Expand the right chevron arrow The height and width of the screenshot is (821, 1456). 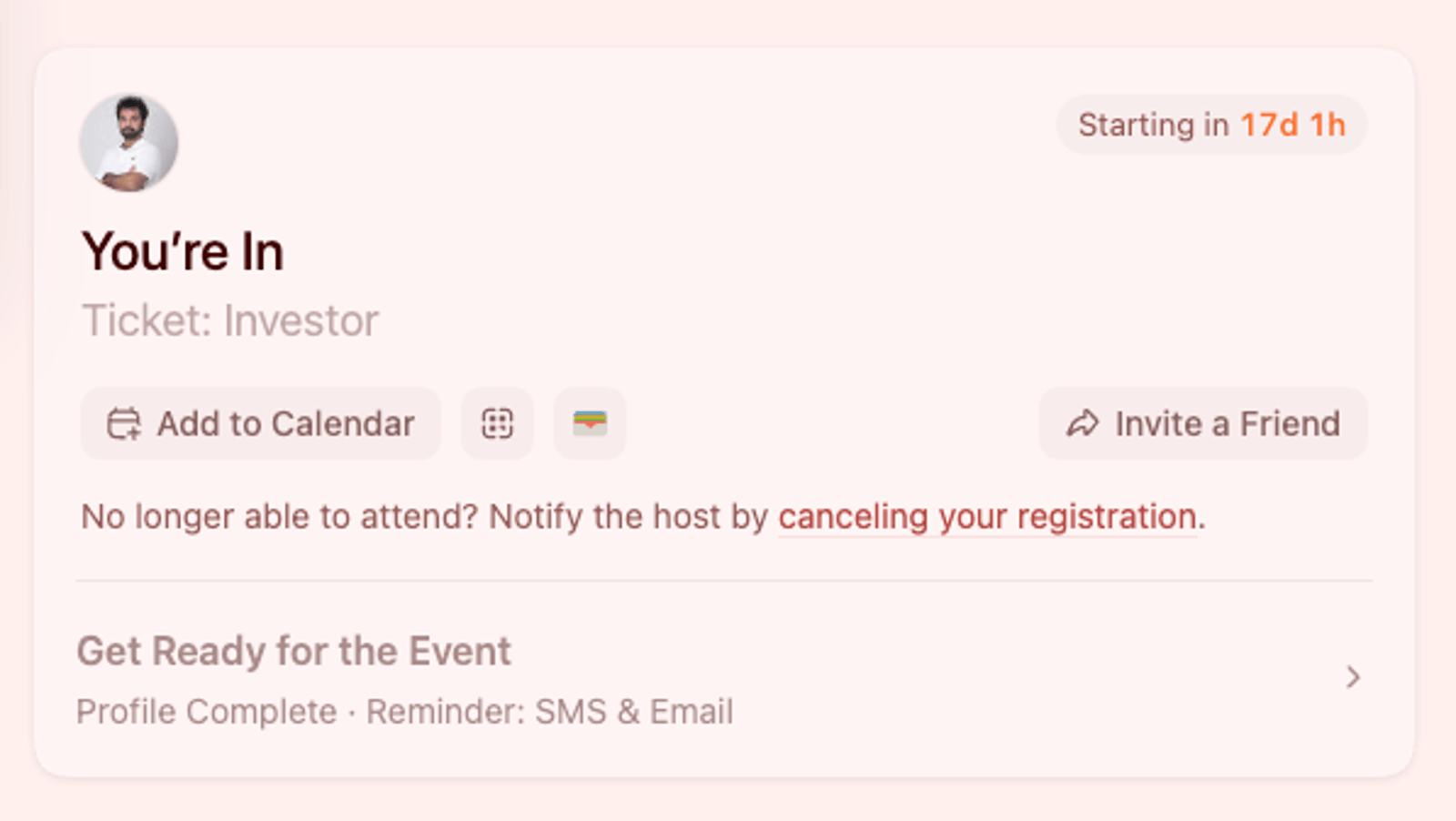1353,677
